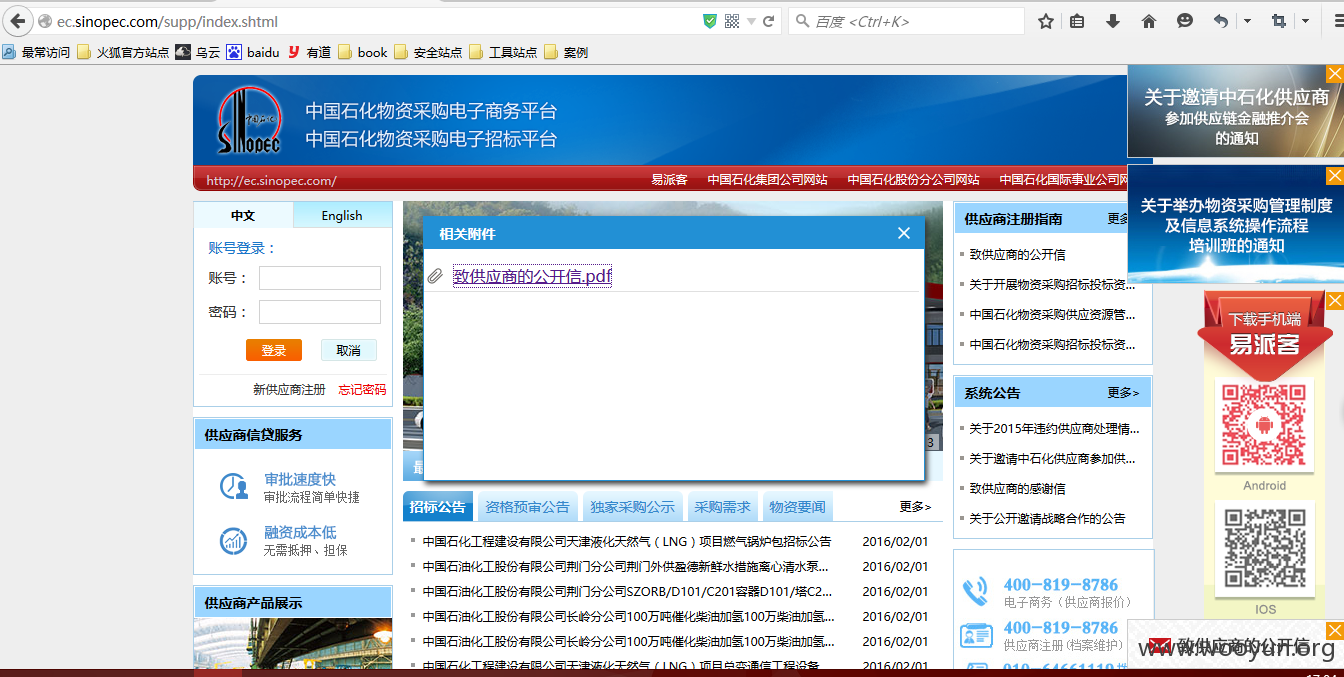Switch to the 中文 language tab

coord(243,215)
